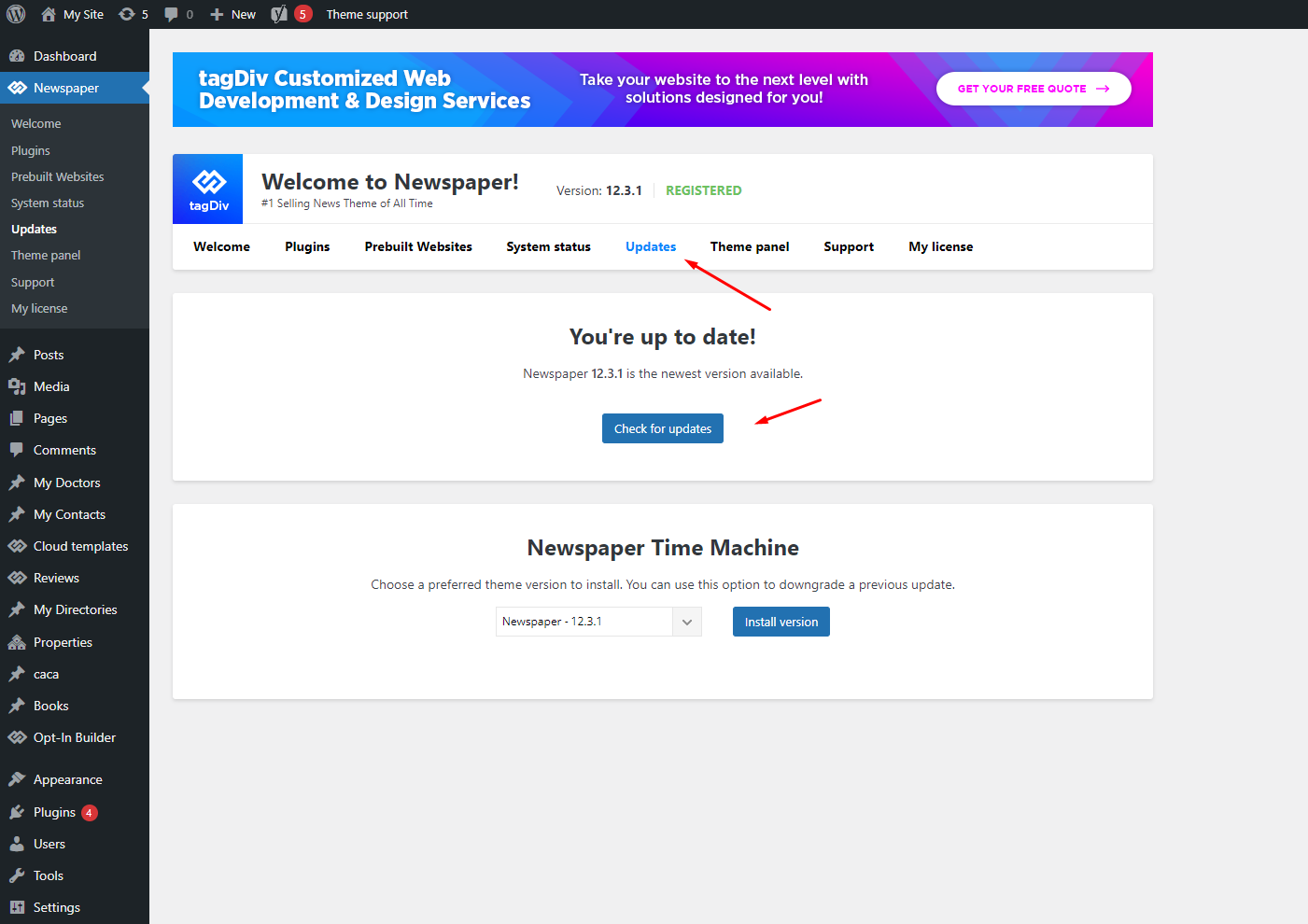The width and height of the screenshot is (1308, 924).
Task: Open Prebuilt Websites in sidebar submenu
Action: point(58,176)
